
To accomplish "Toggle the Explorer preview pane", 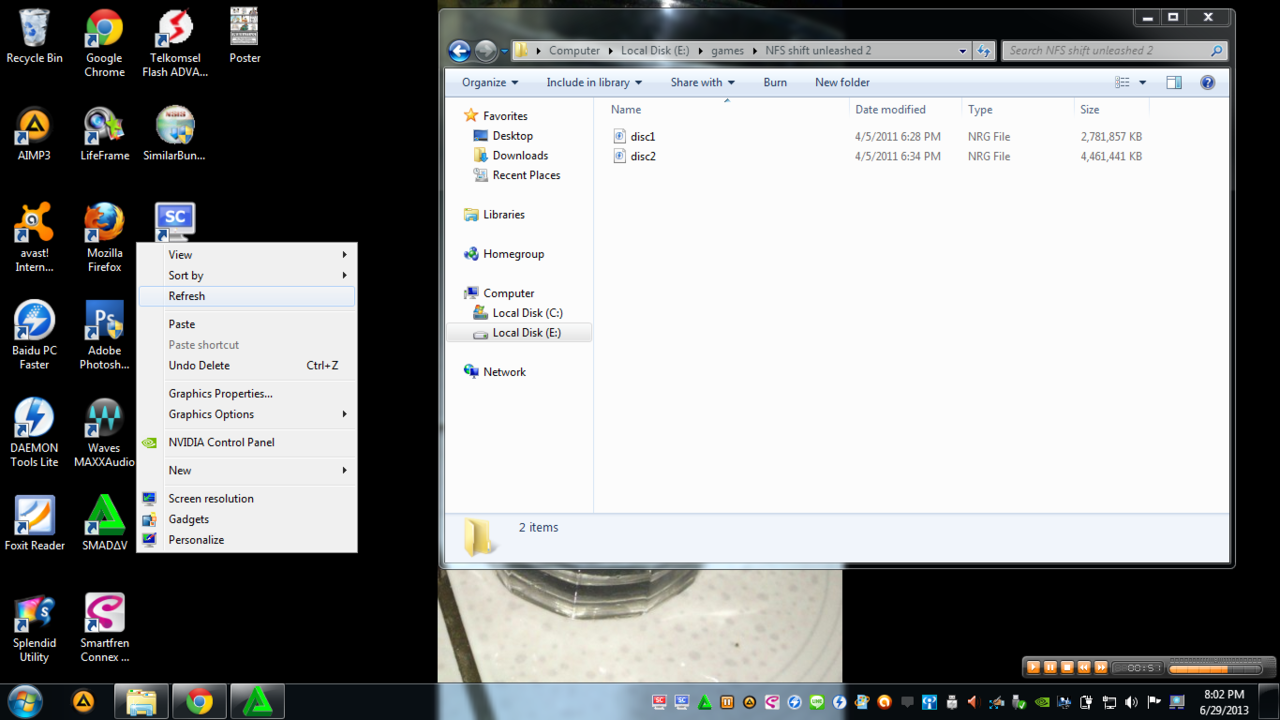I will [1174, 83].
